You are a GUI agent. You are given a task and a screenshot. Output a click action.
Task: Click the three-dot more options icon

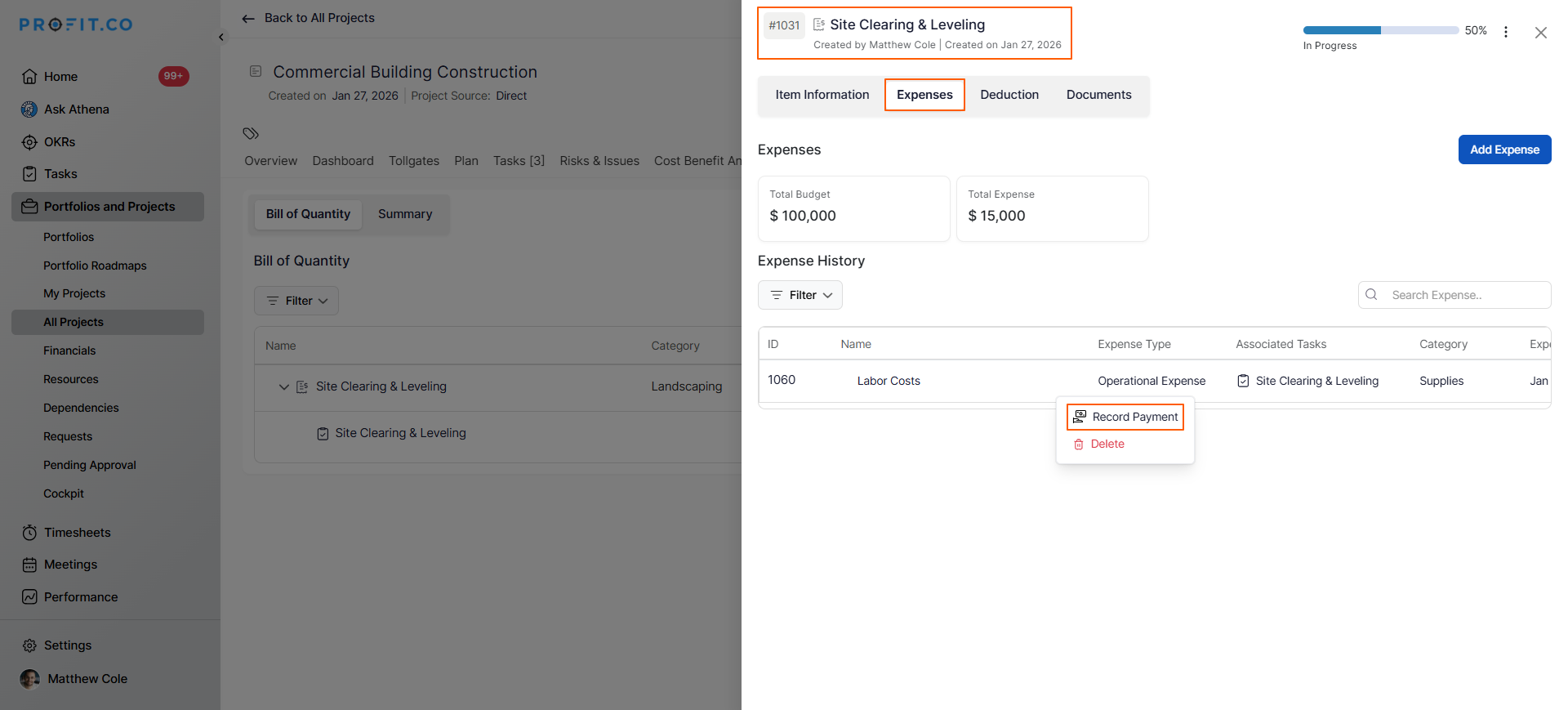pos(1506,32)
